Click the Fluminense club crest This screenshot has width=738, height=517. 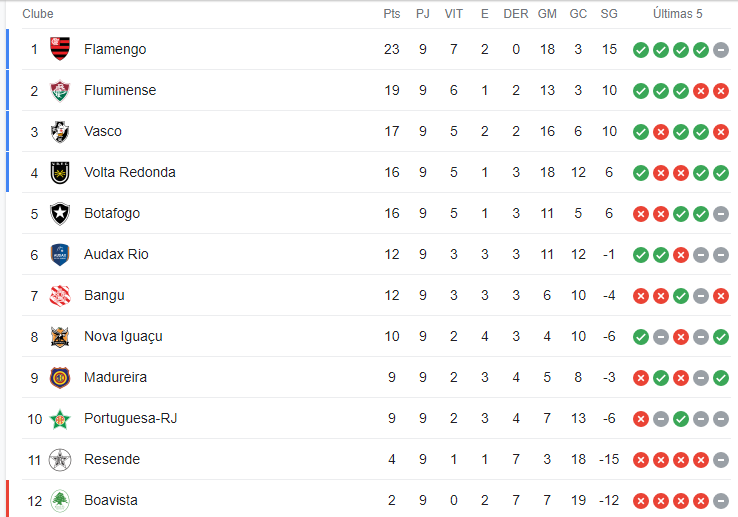(60, 90)
